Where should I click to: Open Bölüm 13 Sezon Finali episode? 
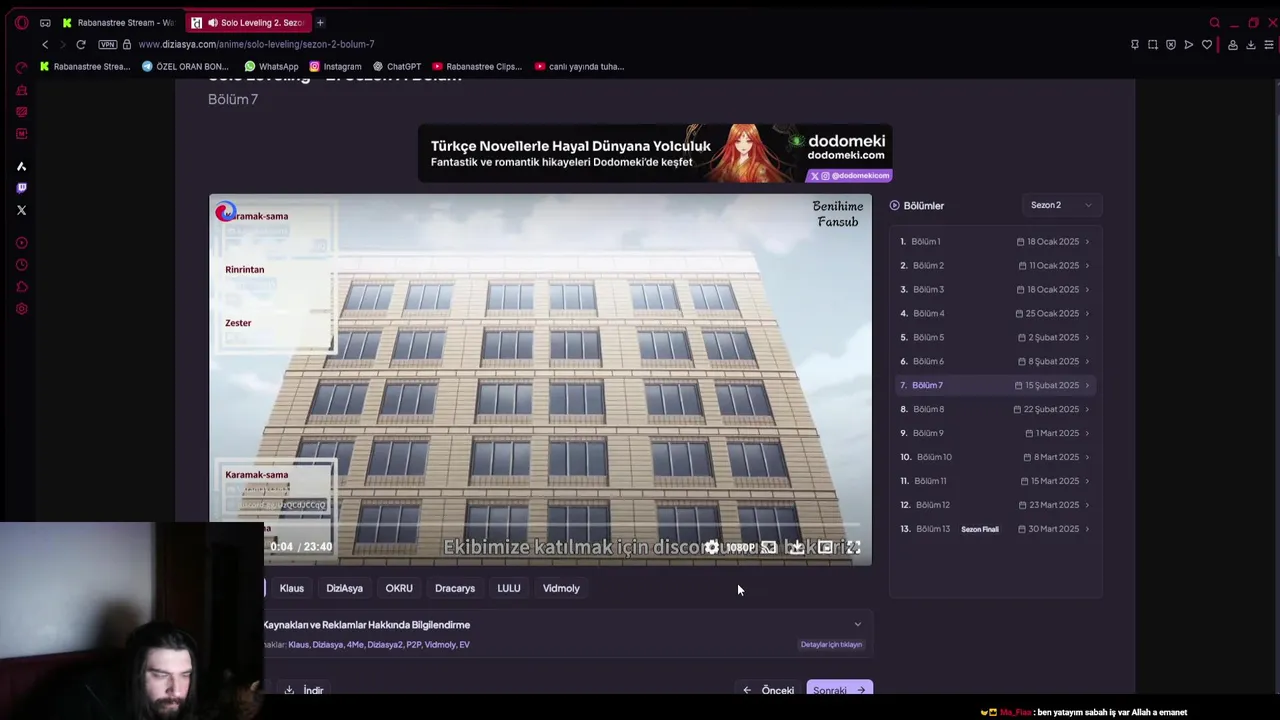994,529
